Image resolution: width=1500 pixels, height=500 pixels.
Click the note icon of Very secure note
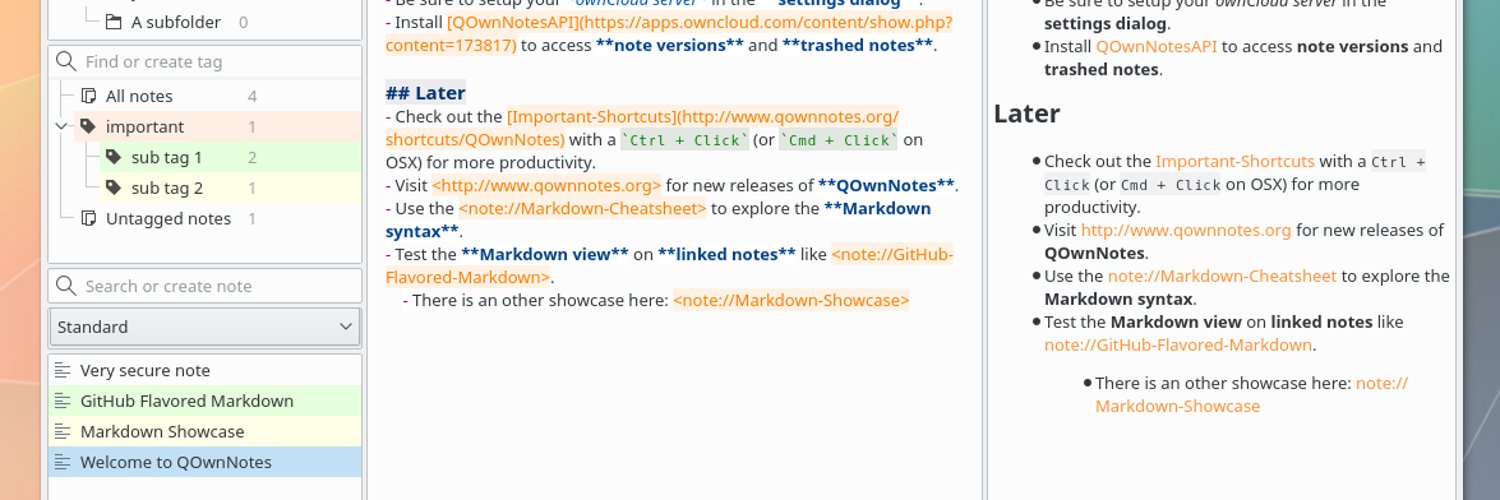pos(63,370)
